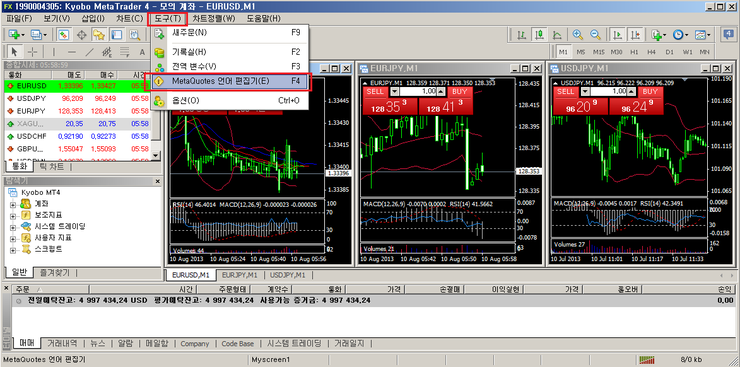
Task: Switch to the 거래내역 terminal tab
Action: (x=63, y=344)
